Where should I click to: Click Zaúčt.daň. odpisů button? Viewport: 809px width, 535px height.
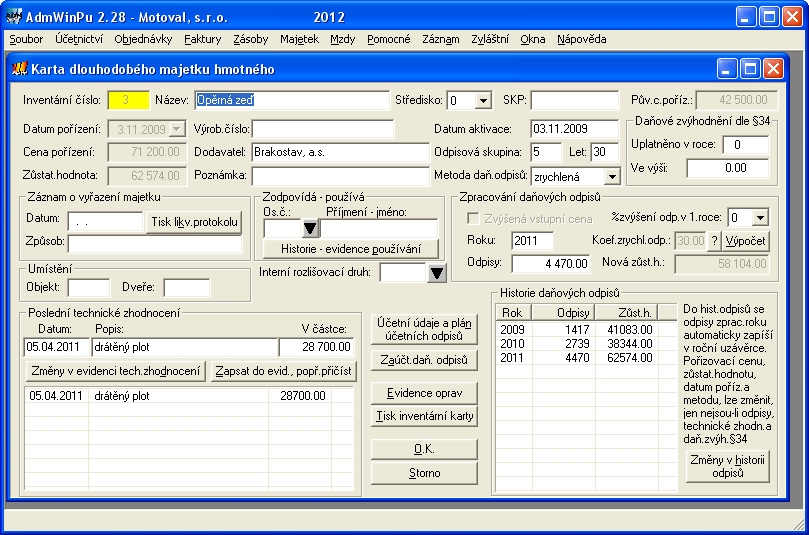pos(424,360)
